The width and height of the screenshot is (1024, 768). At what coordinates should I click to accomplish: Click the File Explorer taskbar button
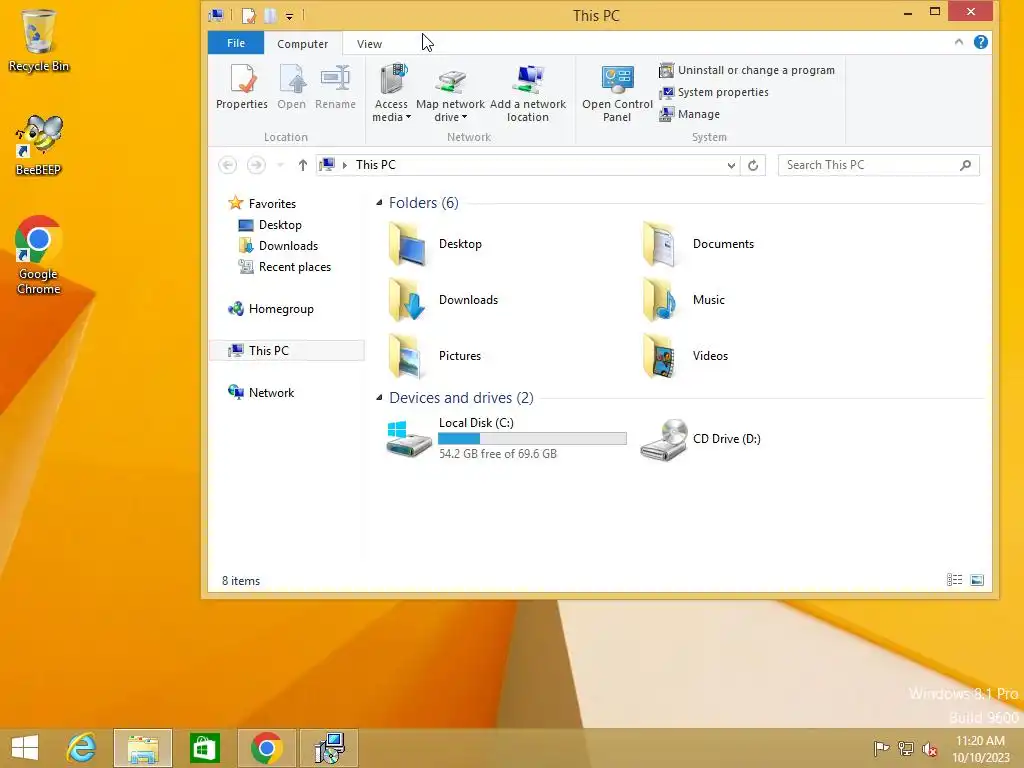tap(143, 748)
